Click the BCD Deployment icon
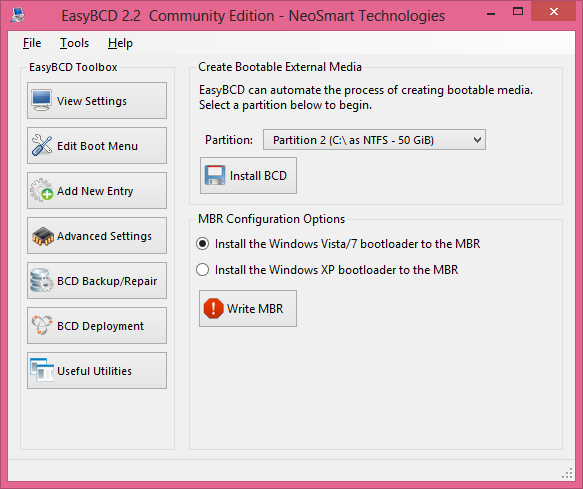583x489 pixels. click(x=41, y=325)
